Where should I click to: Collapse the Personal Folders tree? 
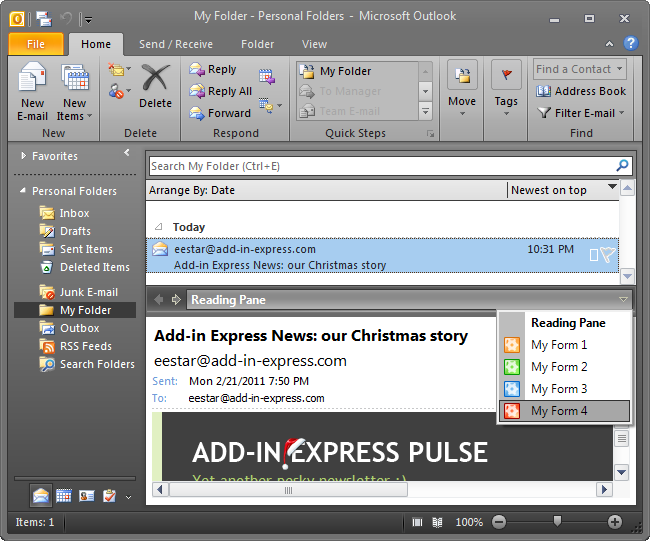22,191
